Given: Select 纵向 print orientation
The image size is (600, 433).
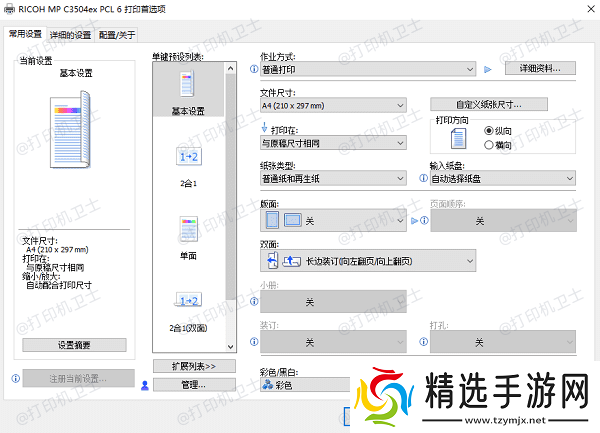Looking at the screenshot, I should pos(489,131).
